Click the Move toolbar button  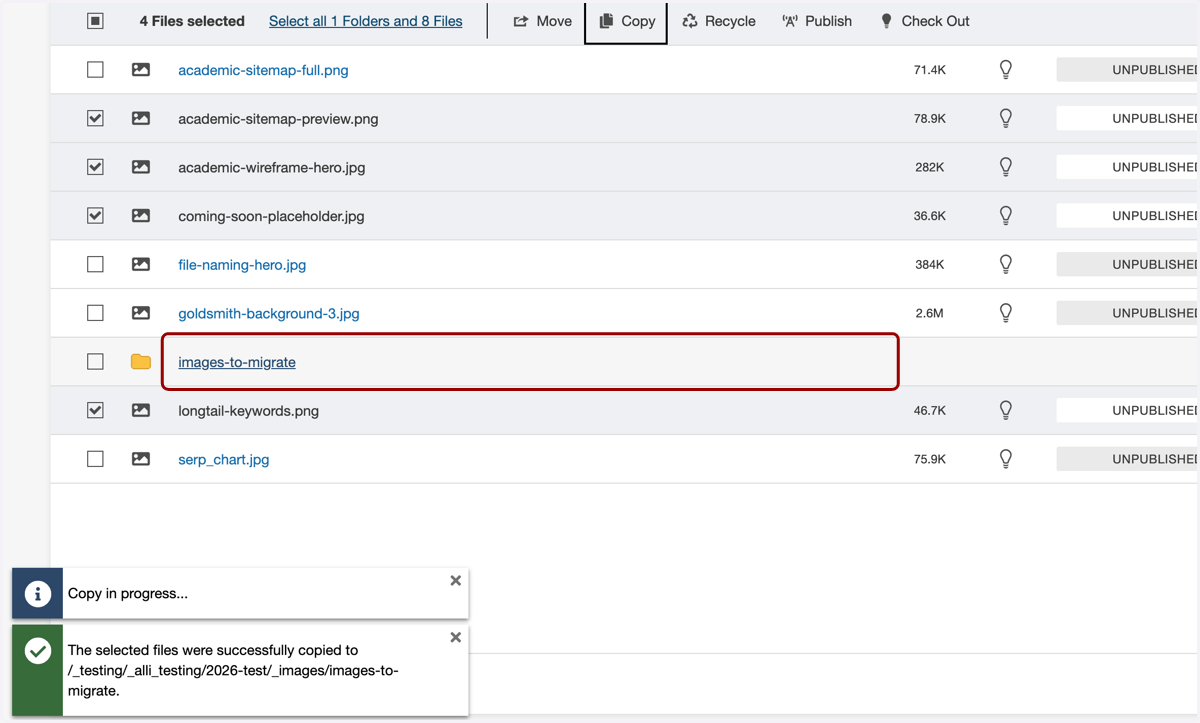pyautogui.click(x=543, y=21)
